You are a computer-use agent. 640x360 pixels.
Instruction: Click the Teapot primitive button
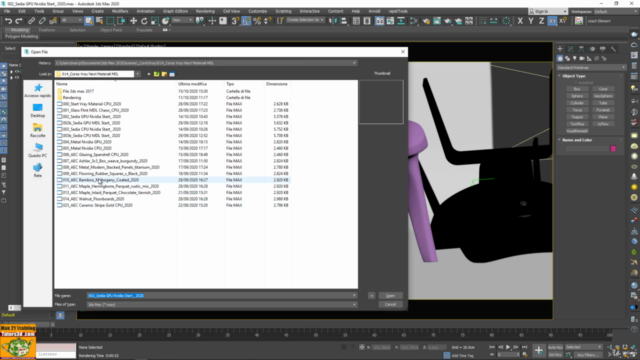[x=577, y=117]
